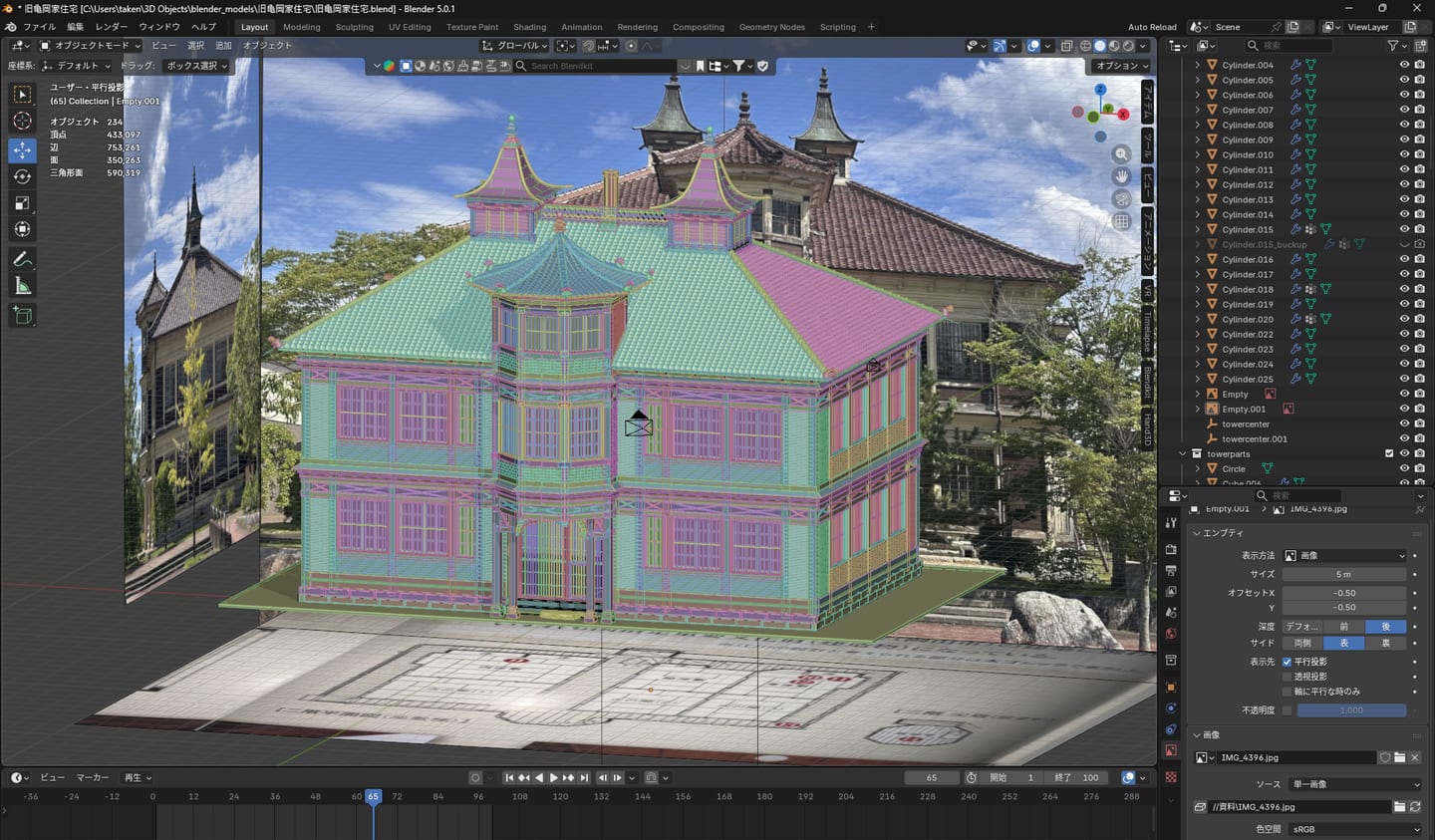Switch viewport to wireframe shading mode
This screenshot has height=840, width=1435.
click(x=1085, y=46)
